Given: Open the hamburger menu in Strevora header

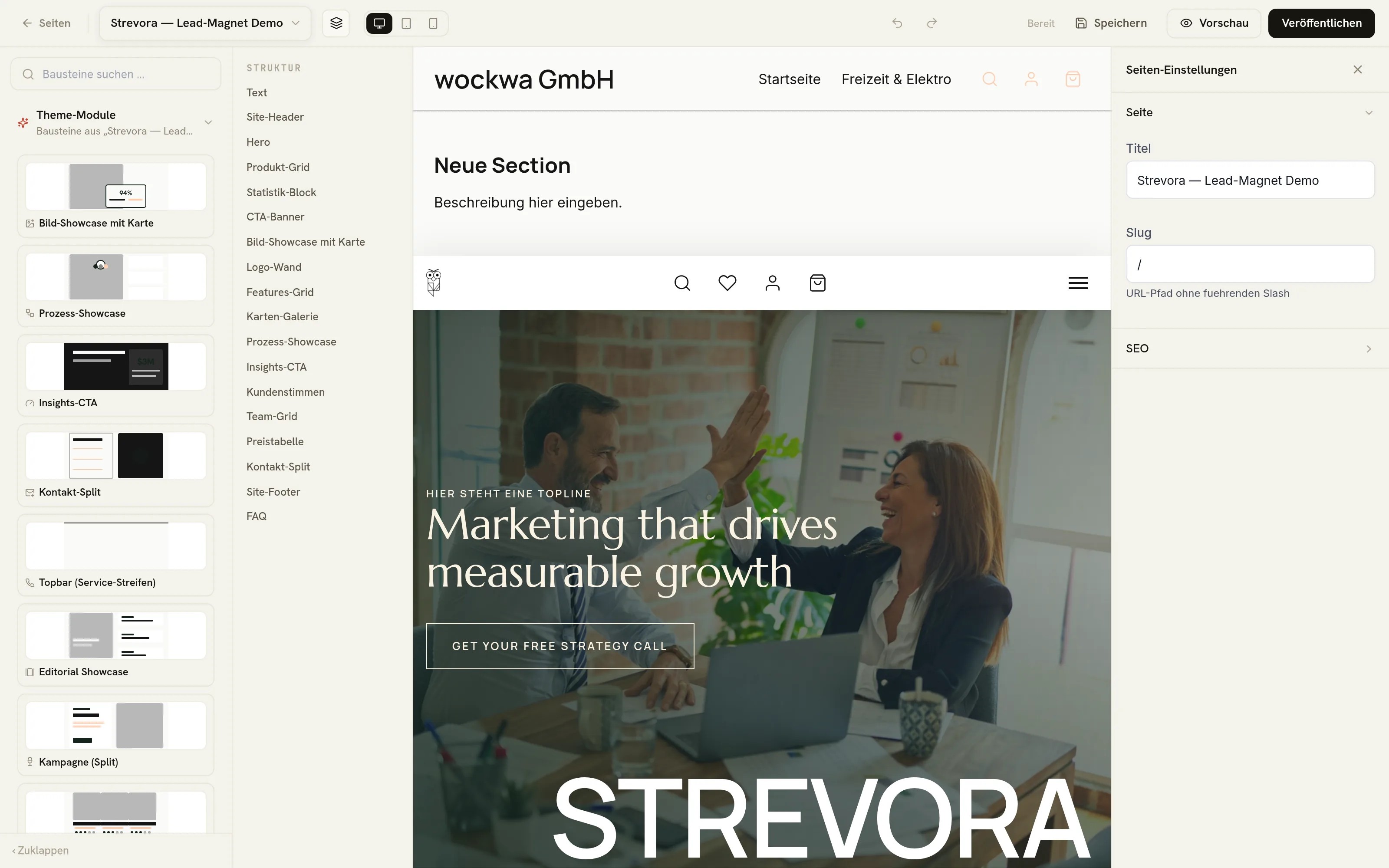Looking at the screenshot, I should pos(1078,283).
